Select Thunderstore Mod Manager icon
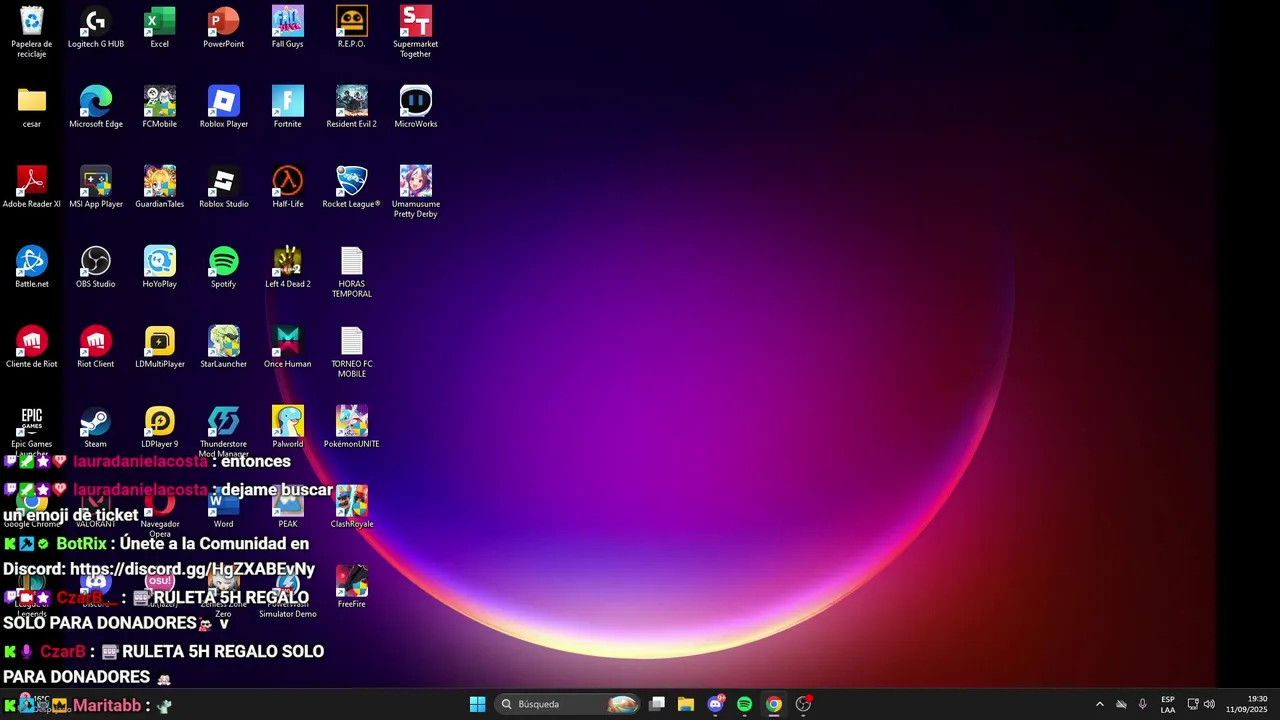Screen dimensions: 1280x720 tap(224, 432)
